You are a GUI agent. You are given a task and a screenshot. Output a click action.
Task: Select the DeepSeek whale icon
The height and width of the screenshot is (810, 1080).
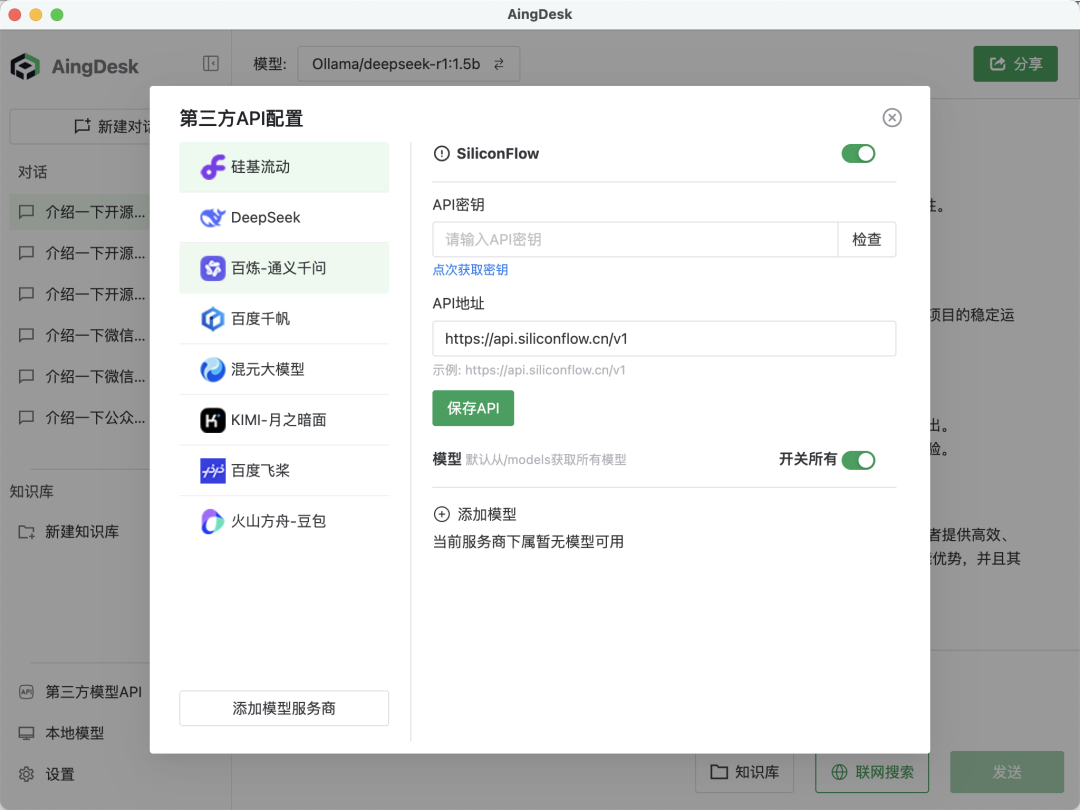click(213, 218)
